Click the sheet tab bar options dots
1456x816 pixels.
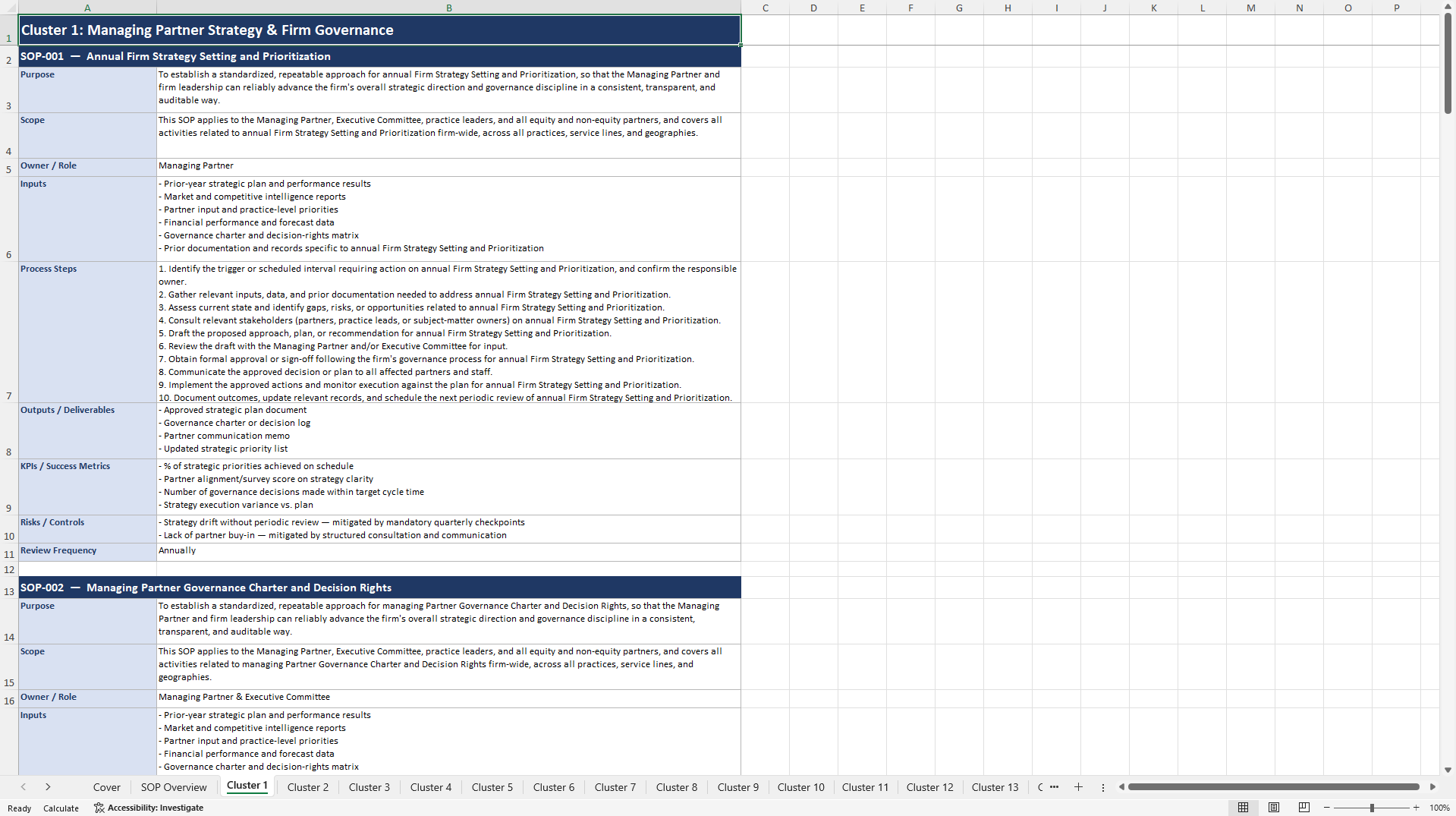(1103, 787)
